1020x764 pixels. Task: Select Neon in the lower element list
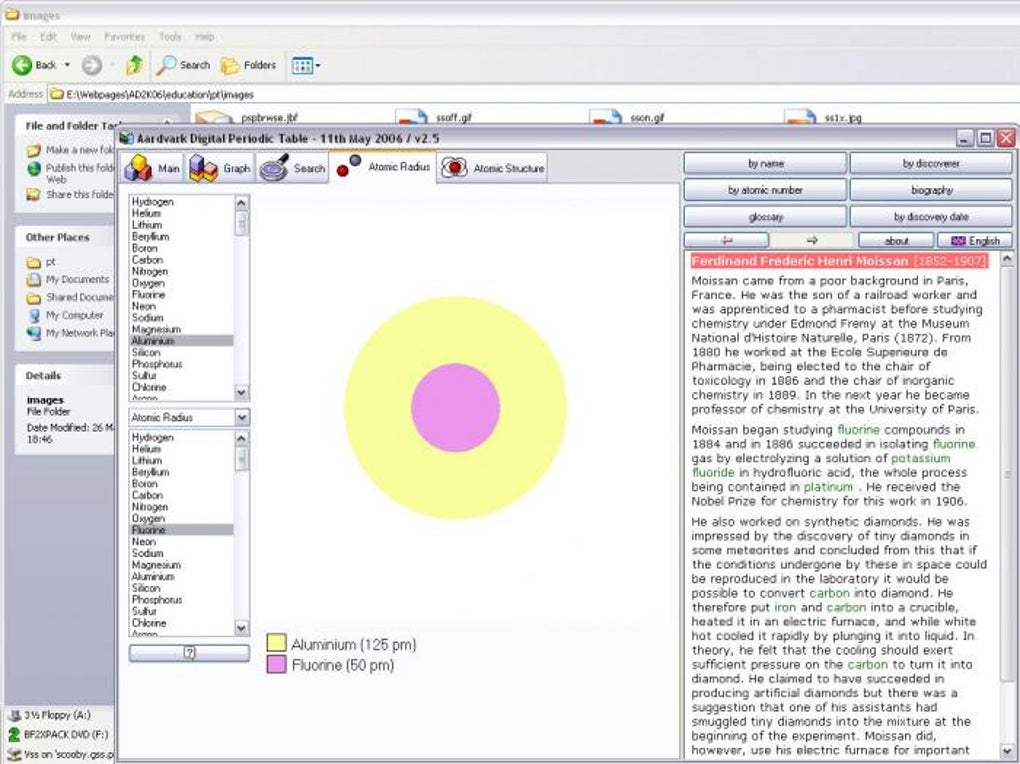point(146,542)
